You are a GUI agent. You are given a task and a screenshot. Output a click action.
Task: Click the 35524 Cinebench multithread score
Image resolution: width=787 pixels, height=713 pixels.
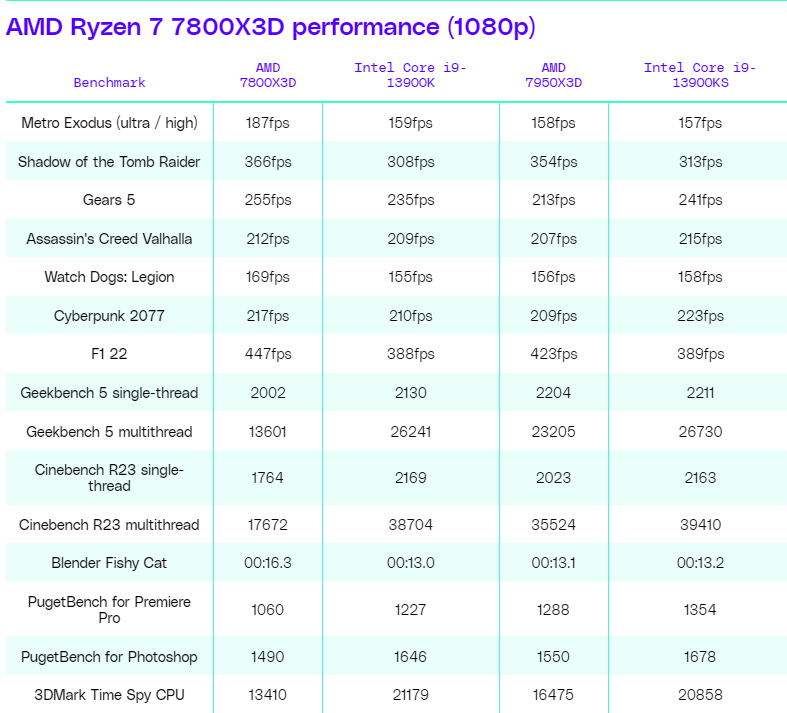coord(554,525)
